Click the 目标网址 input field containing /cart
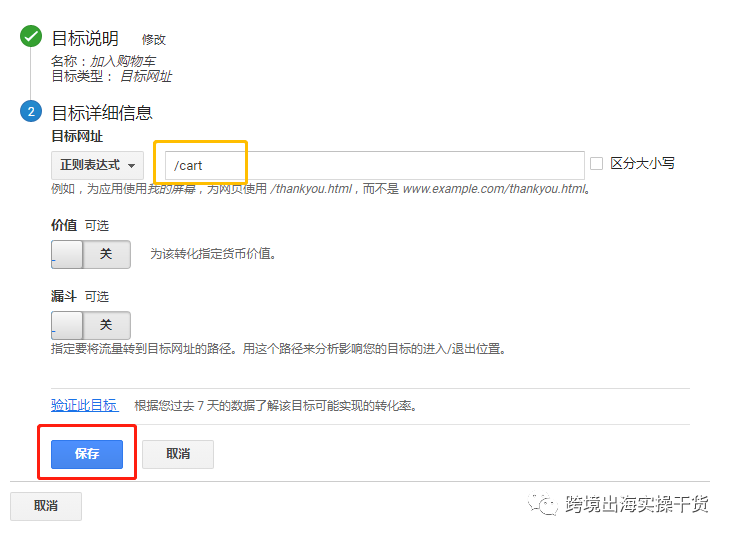This screenshot has width=732, height=537. [374, 165]
